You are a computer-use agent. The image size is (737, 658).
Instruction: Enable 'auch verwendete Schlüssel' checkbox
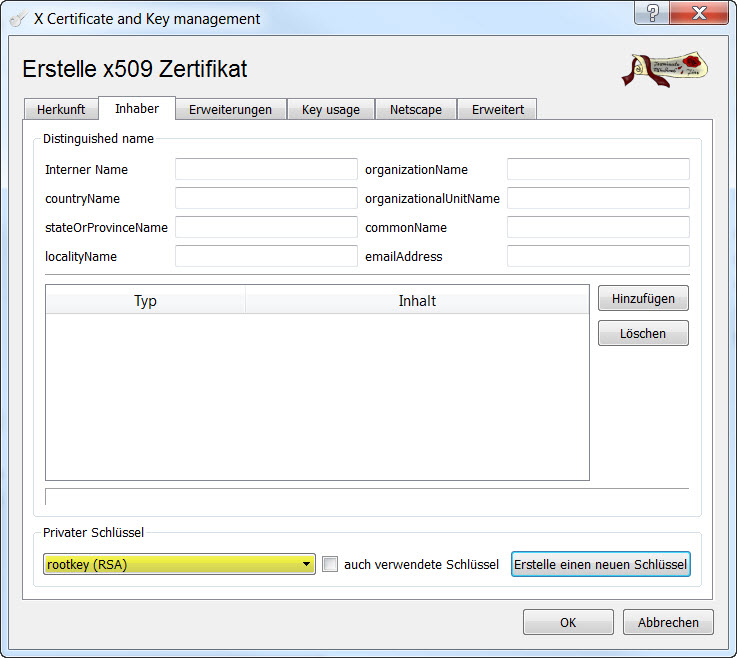(331, 565)
